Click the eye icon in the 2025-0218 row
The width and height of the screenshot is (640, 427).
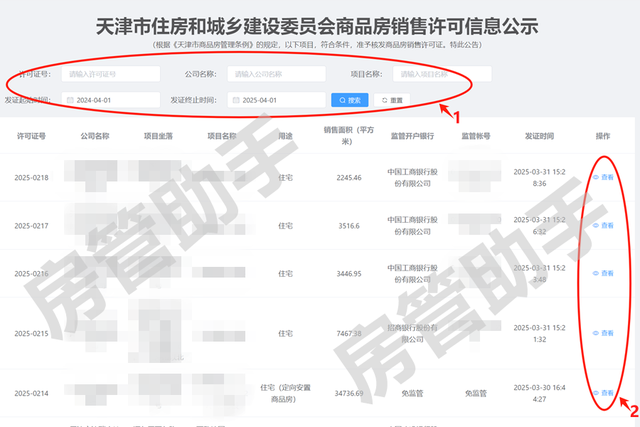596,177
